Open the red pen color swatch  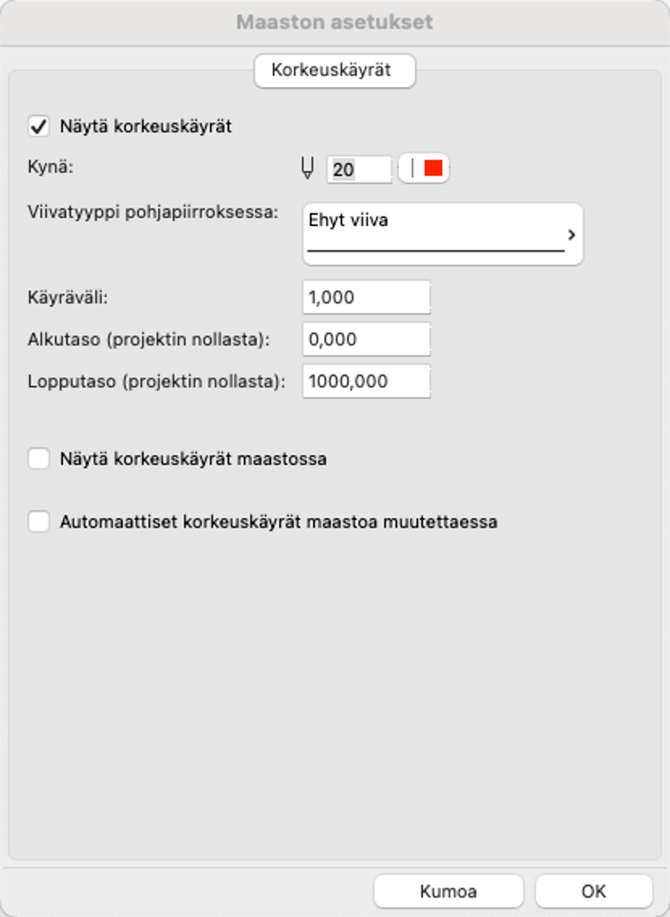click(x=432, y=168)
